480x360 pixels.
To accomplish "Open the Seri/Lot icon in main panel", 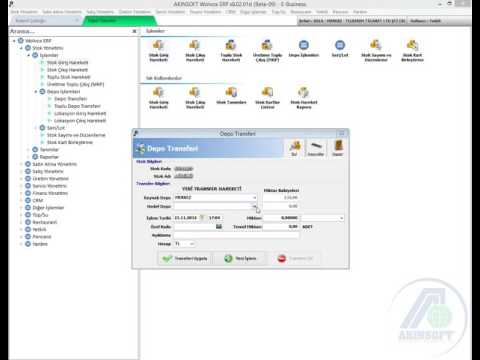I will [x=340, y=49].
